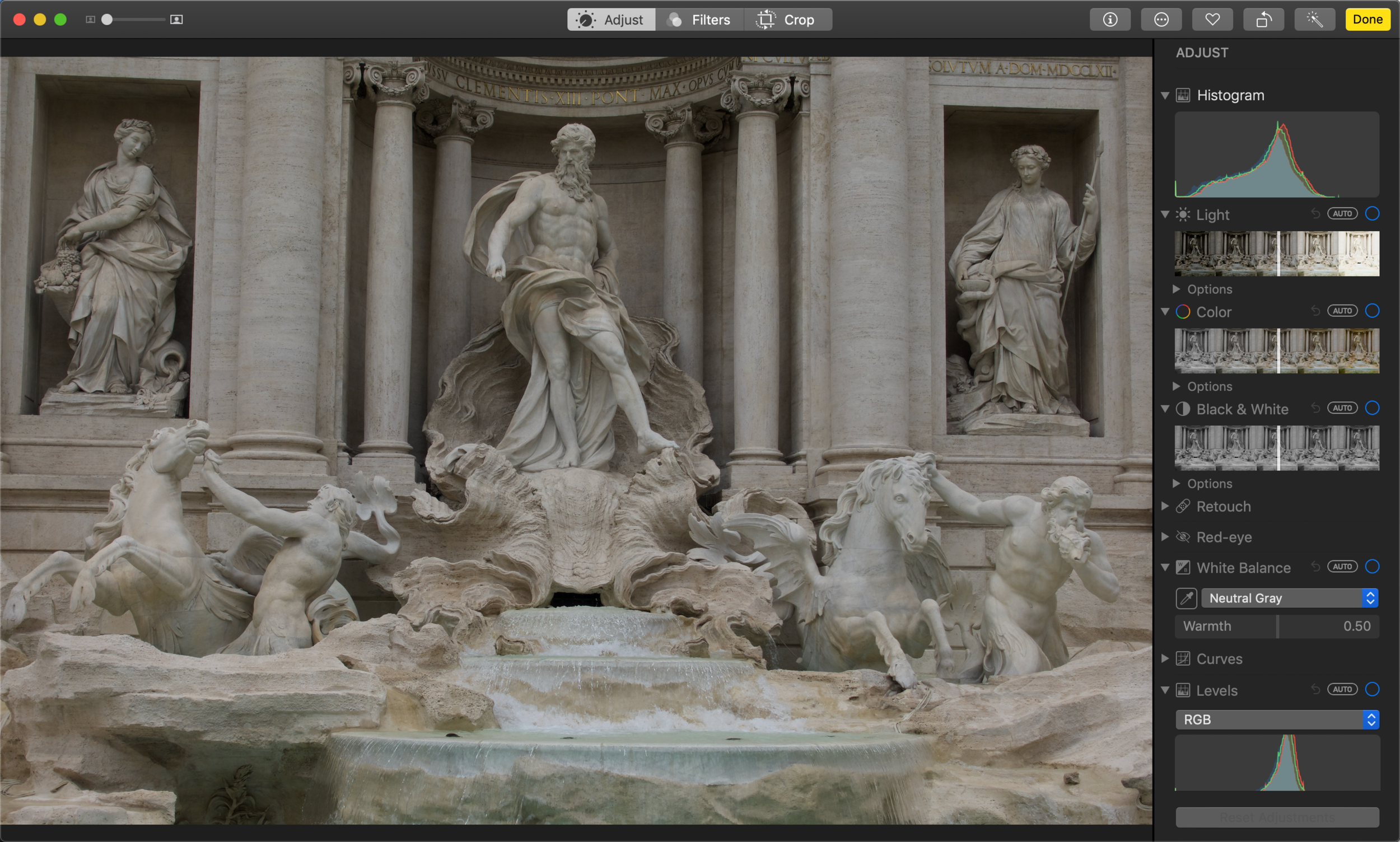Screen dimensions: 1400x842
Task: Open the RGB channel dropdown
Action: point(1277,720)
